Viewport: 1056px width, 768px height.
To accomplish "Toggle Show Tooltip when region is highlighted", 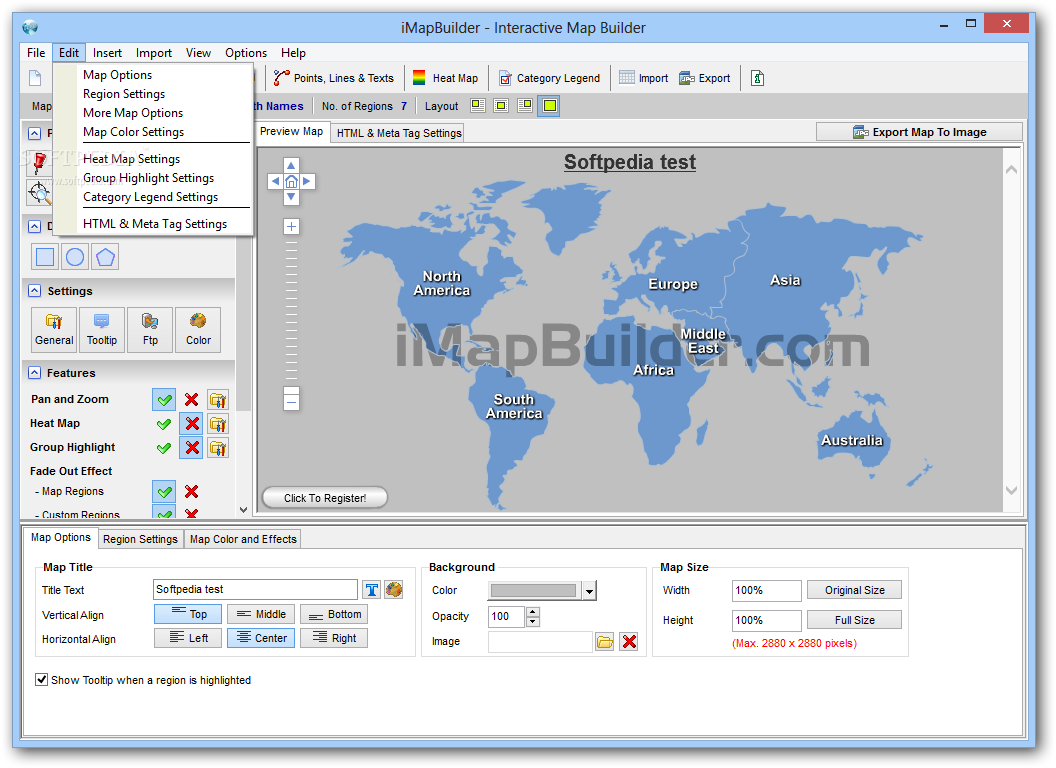I will coord(42,680).
